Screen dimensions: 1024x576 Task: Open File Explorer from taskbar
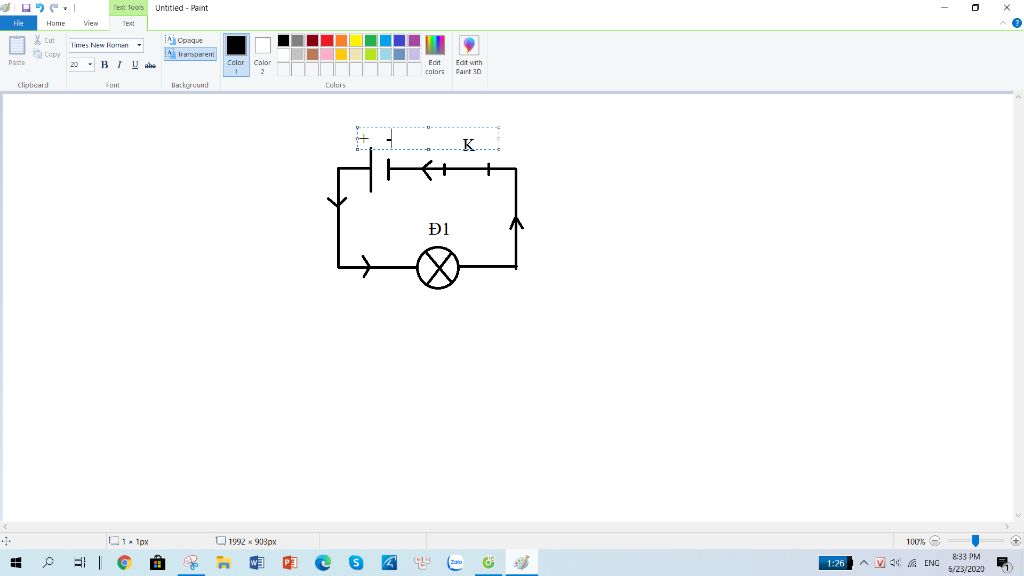click(223, 562)
